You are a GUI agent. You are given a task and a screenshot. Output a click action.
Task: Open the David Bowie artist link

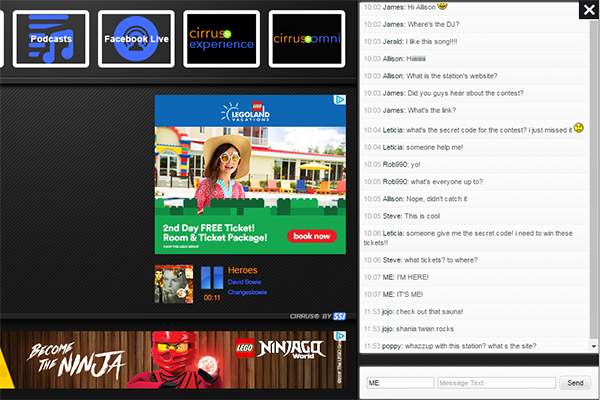click(x=245, y=282)
